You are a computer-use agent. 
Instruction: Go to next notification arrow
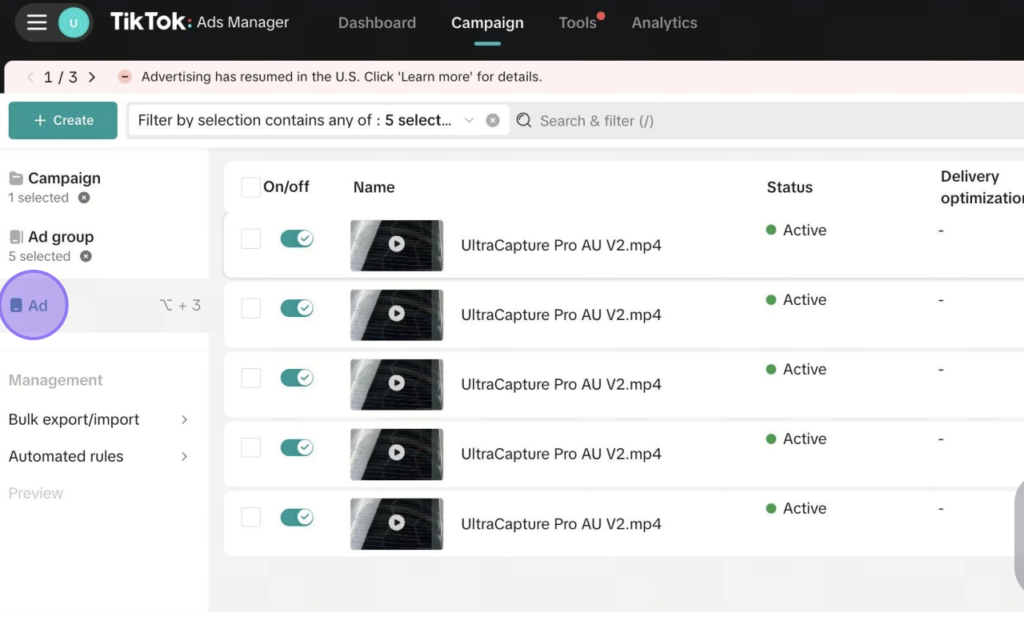pyautogui.click(x=92, y=77)
